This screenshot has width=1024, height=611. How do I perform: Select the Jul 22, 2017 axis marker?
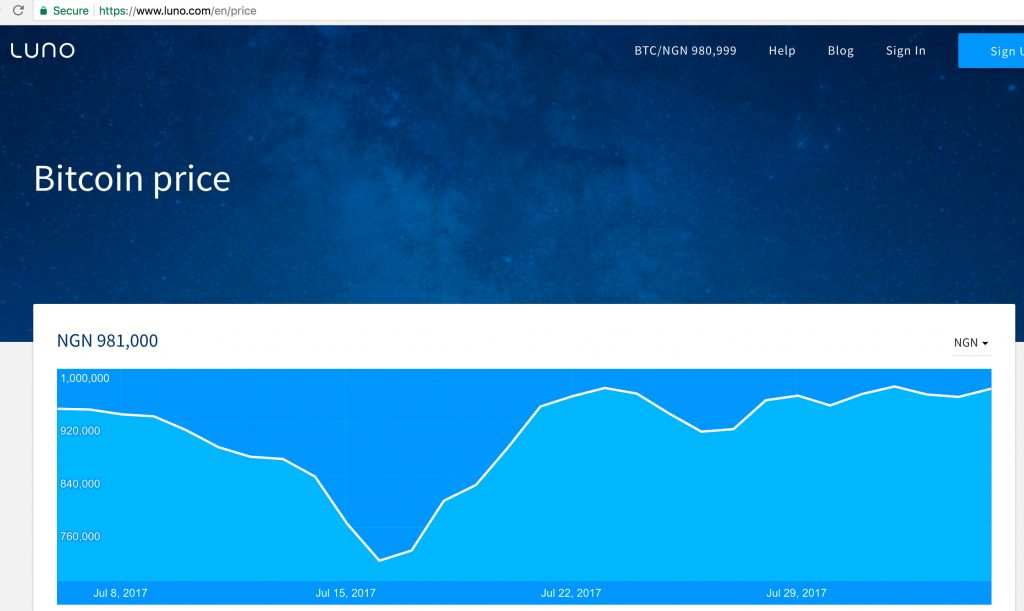[571, 593]
